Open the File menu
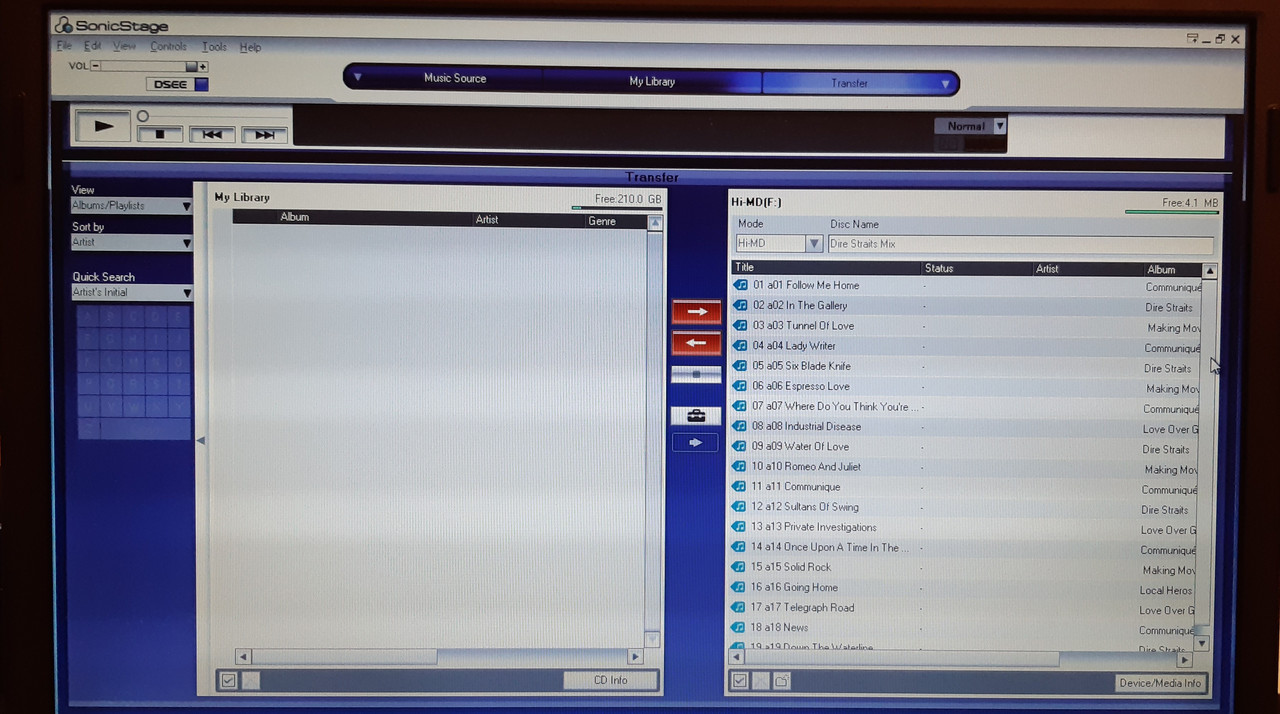The image size is (1280, 714). pos(64,46)
